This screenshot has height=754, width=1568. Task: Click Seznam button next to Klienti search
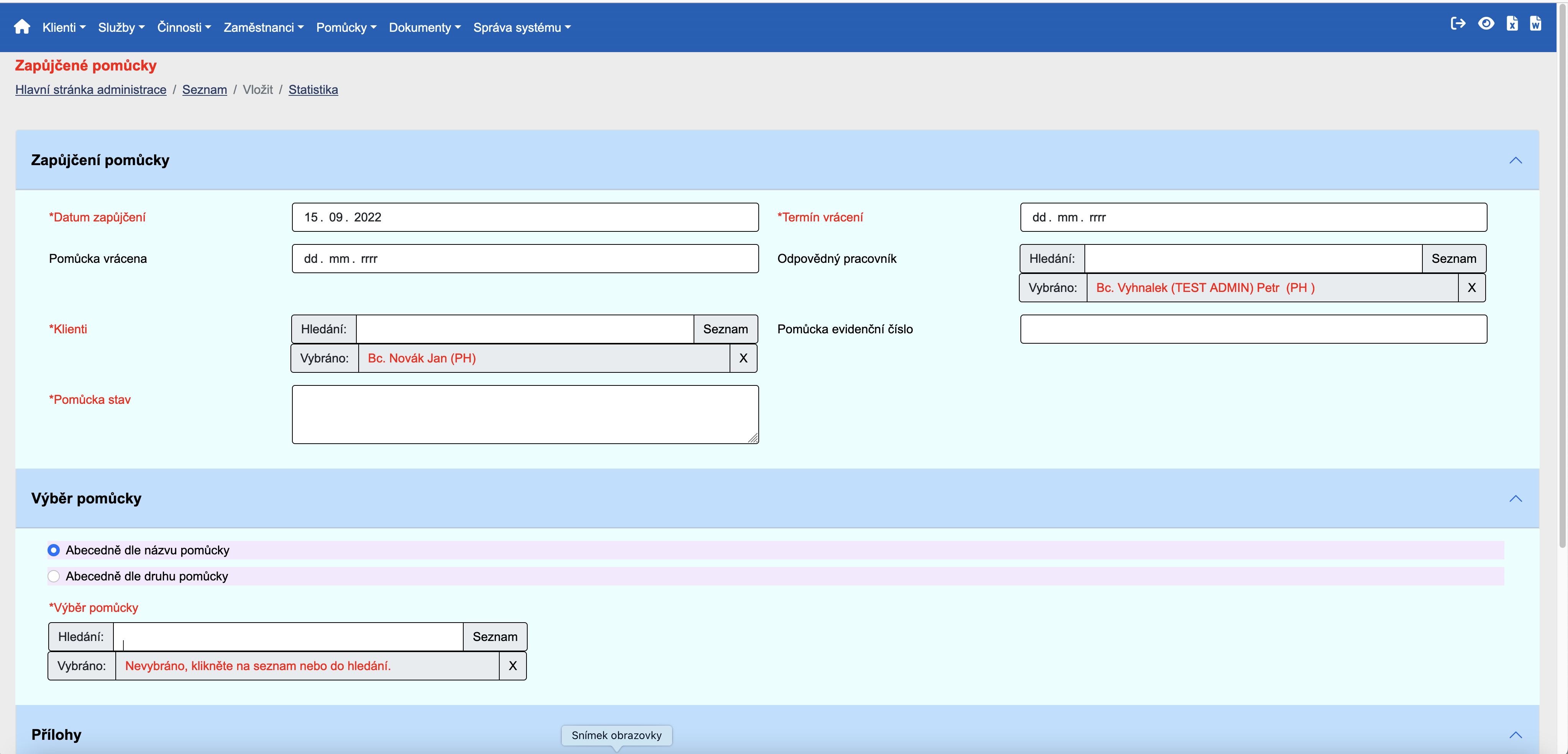tap(725, 329)
